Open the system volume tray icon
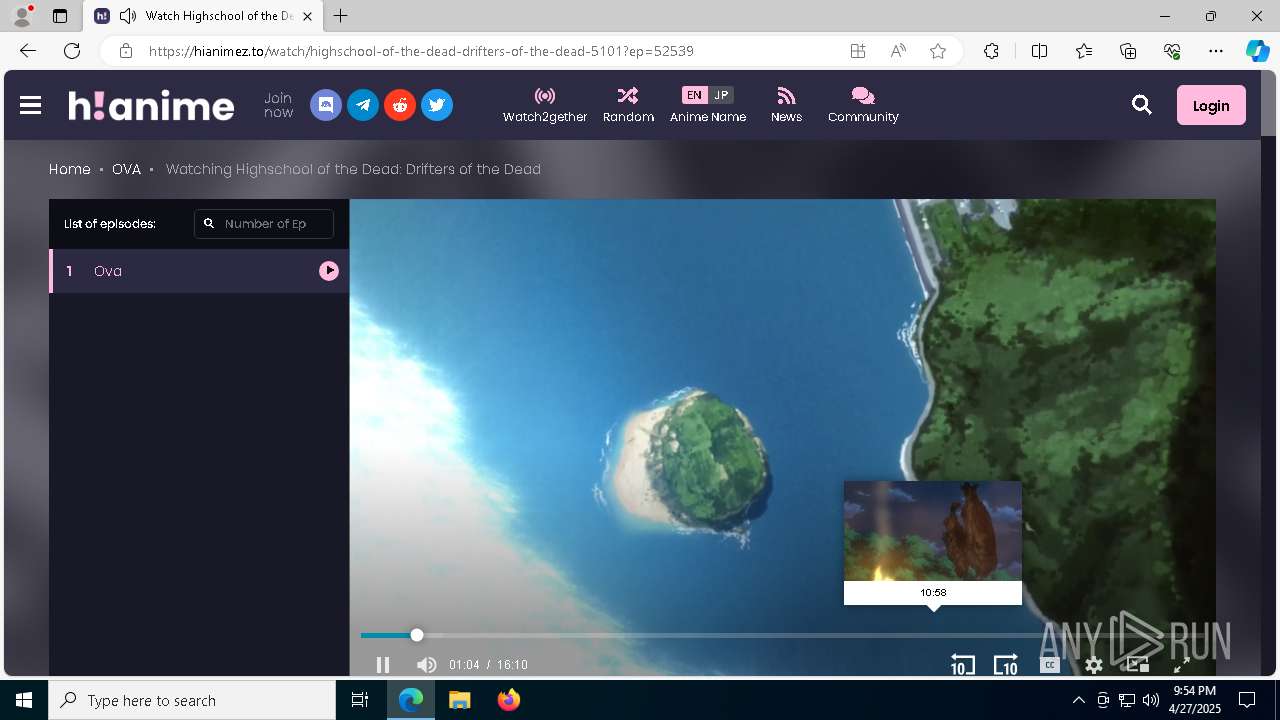The image size is (1280, 720). [1151, 700]
